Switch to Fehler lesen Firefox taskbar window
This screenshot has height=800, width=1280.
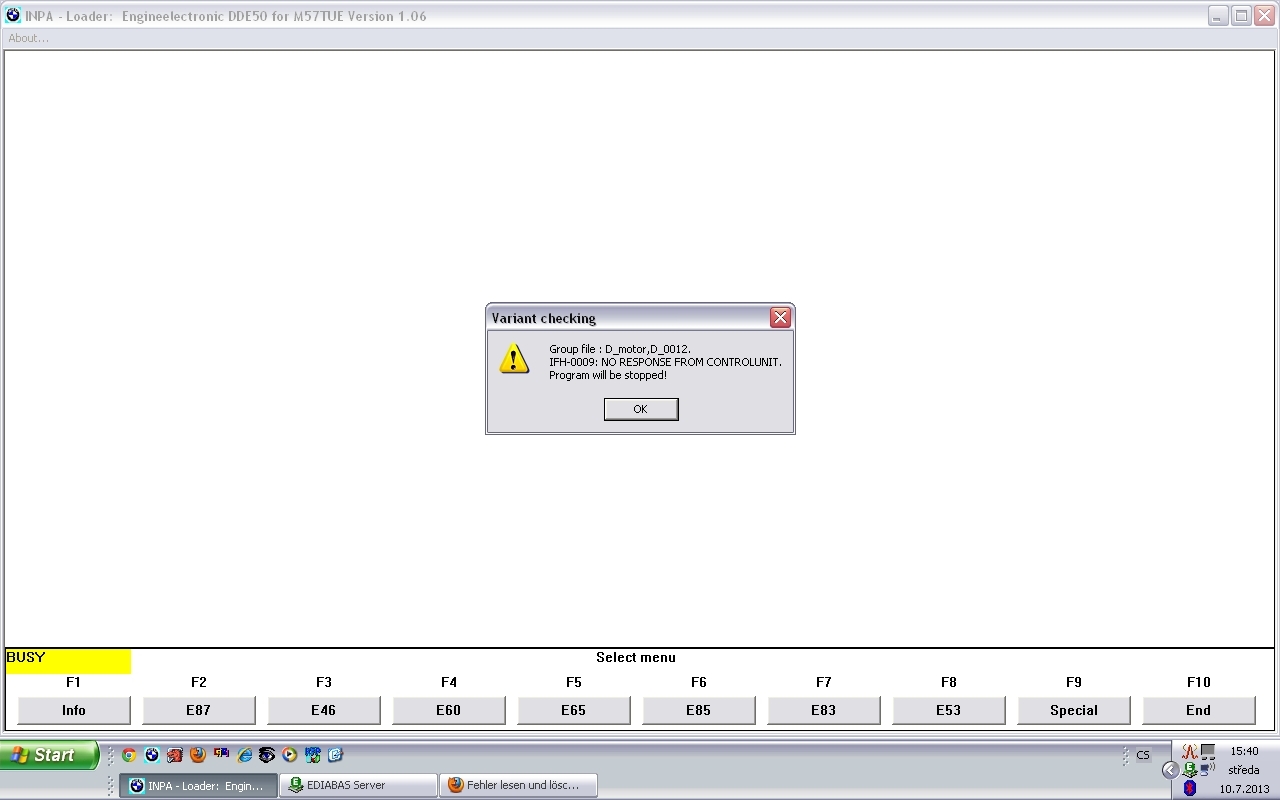point(520,786)
